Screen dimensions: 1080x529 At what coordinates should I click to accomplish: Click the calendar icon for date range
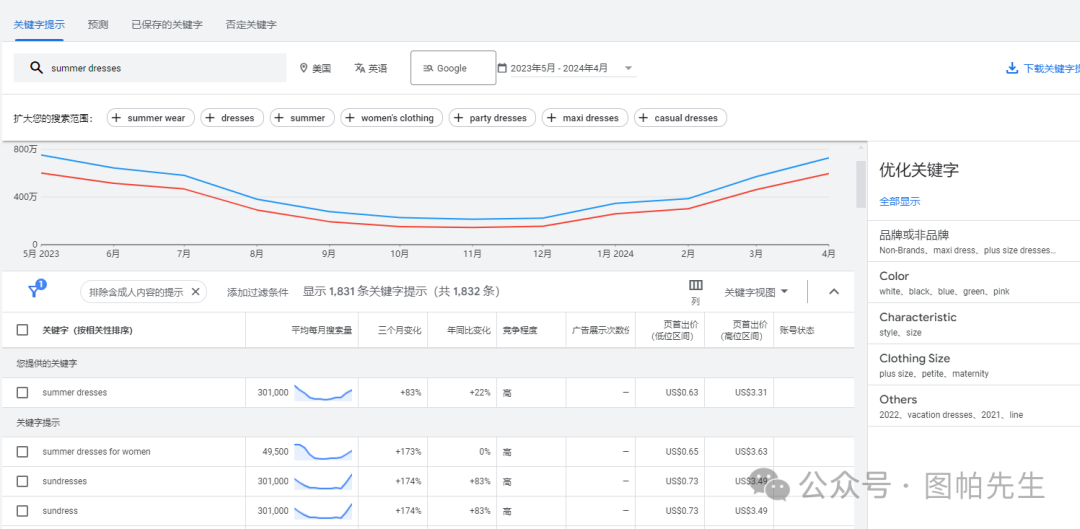tap(503, 68)
